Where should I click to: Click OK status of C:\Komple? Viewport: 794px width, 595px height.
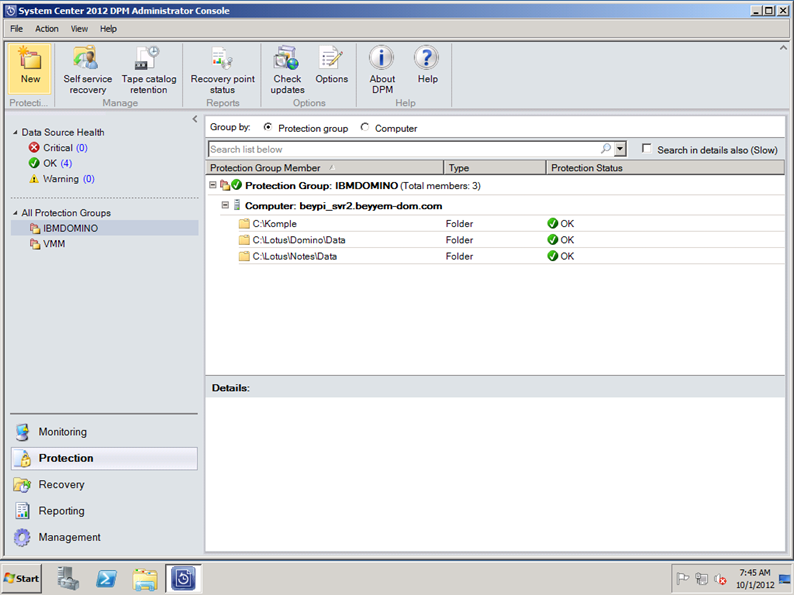coord(561,224)
